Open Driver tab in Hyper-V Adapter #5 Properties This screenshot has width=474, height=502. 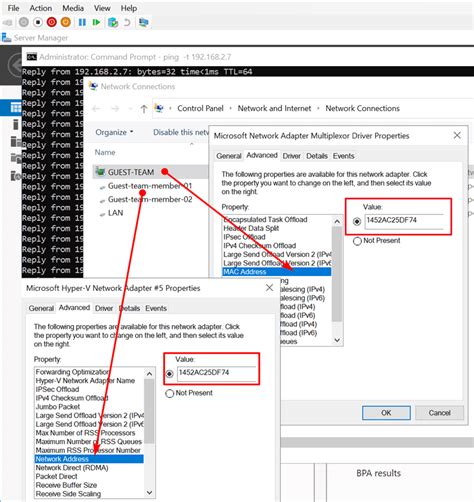tap(104, 308)
